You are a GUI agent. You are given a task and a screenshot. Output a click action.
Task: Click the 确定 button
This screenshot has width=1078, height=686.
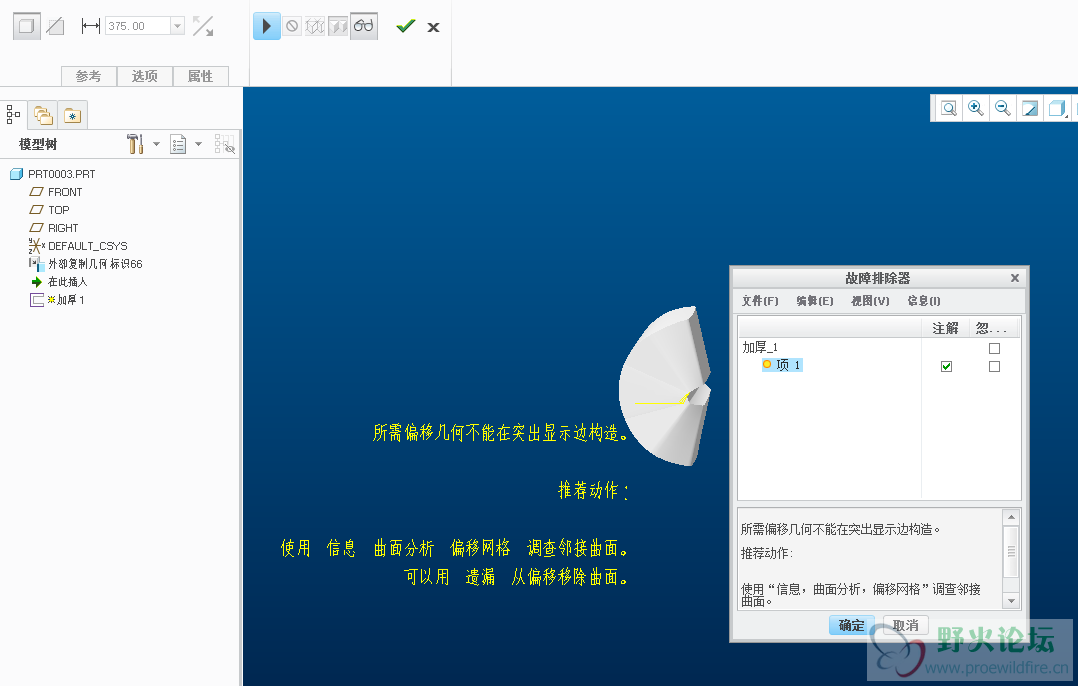tap(851, 625)
